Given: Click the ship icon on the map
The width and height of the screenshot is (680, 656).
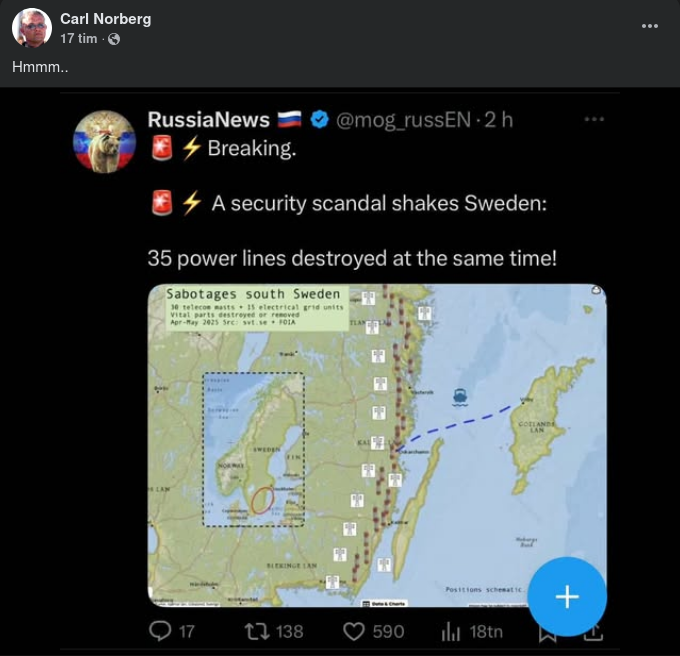Looking at the screenshot, I should [x=460, y=397].
